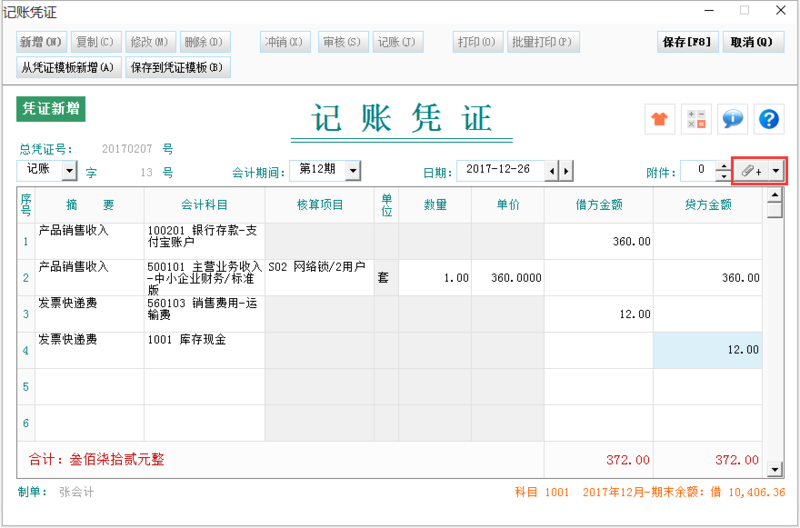Select account cell 1001 库存现金

click(204, 350)
